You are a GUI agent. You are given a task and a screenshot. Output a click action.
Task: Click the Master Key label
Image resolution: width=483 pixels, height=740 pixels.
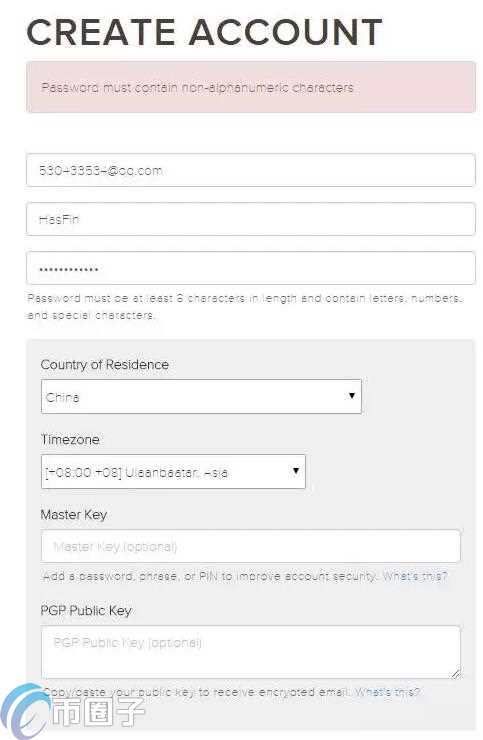(74, 514)
